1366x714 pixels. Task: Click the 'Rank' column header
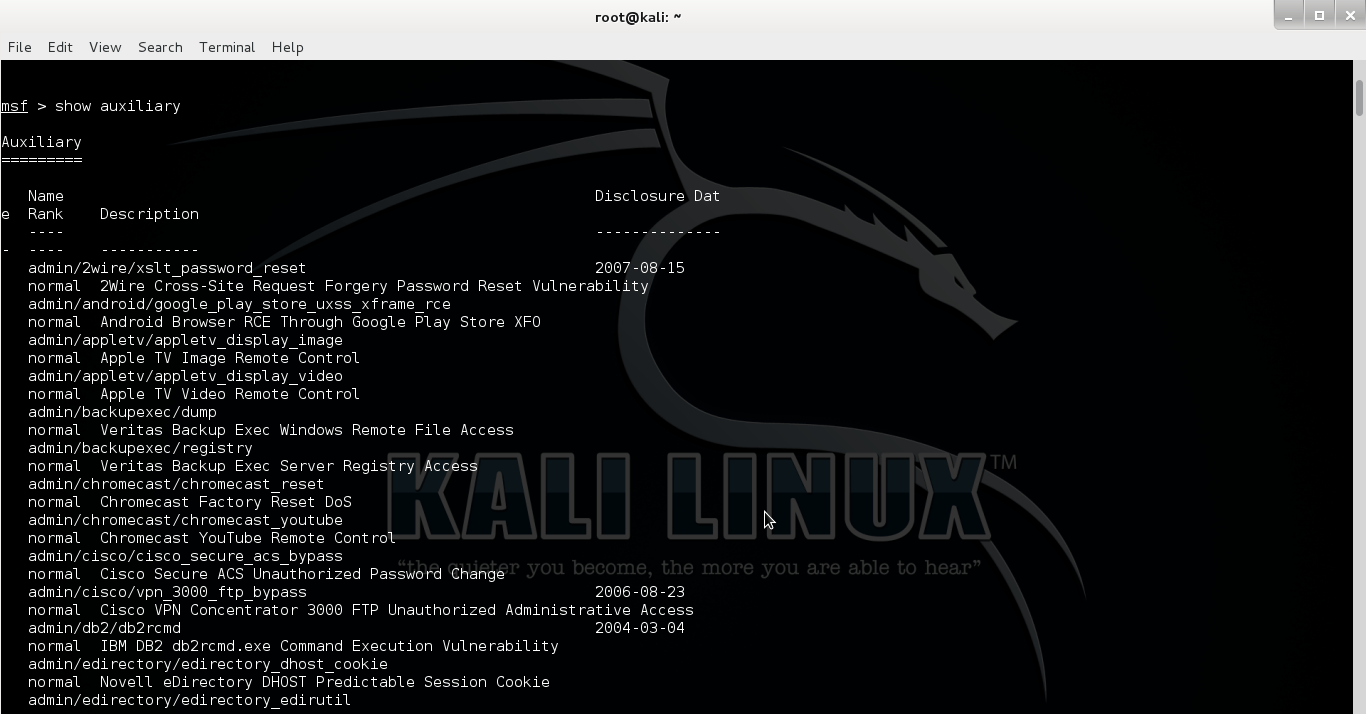click(45, 214)
